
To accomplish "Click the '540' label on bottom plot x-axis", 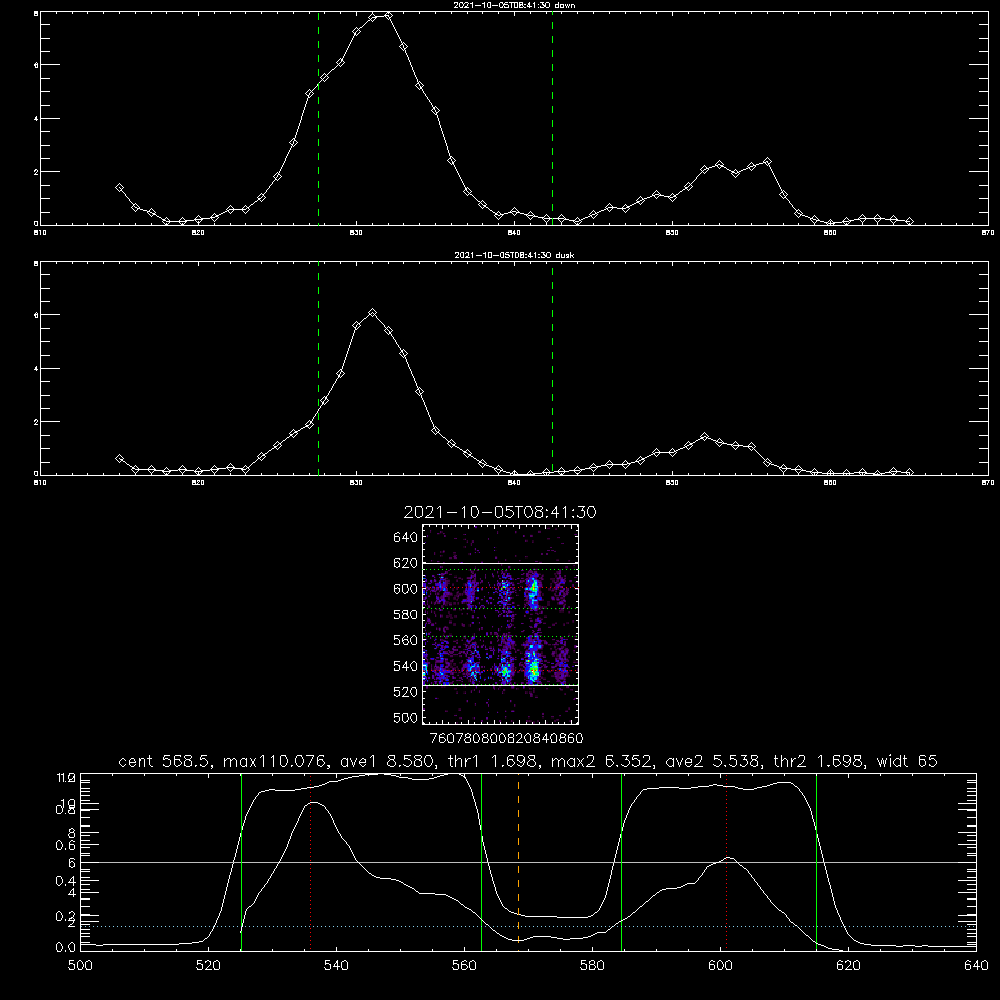I will click(x=336, y=966).
